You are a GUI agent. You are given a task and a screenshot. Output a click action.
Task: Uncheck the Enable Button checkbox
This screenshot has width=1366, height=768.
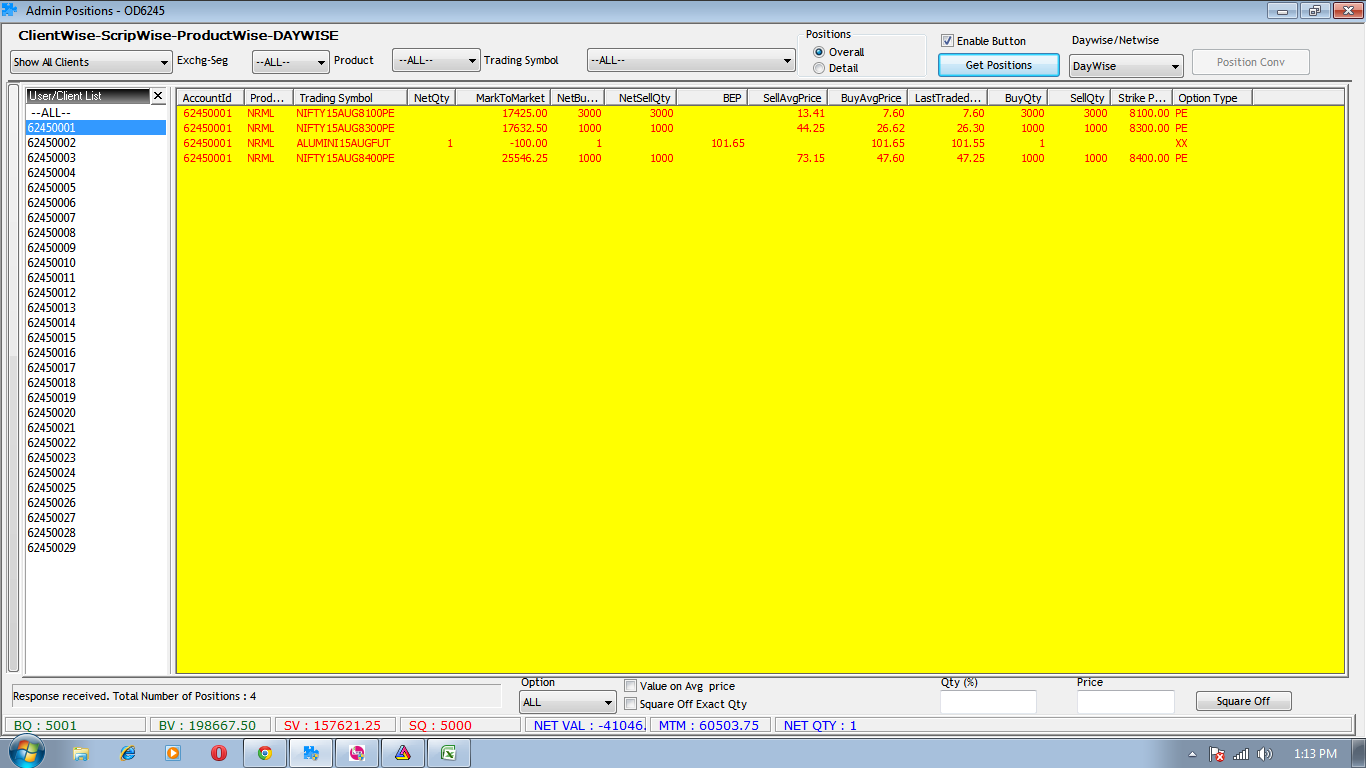[x=947, y=41]
